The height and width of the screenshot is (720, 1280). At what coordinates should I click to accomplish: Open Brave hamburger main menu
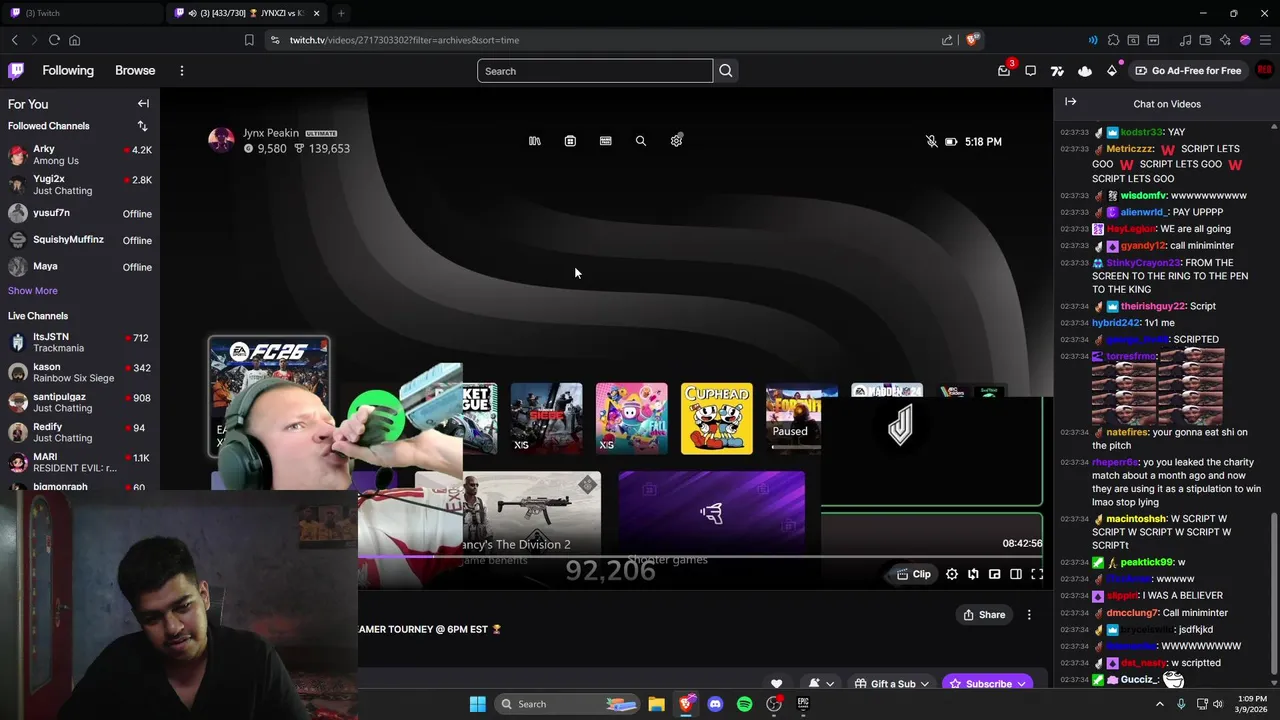(1265, 40)
